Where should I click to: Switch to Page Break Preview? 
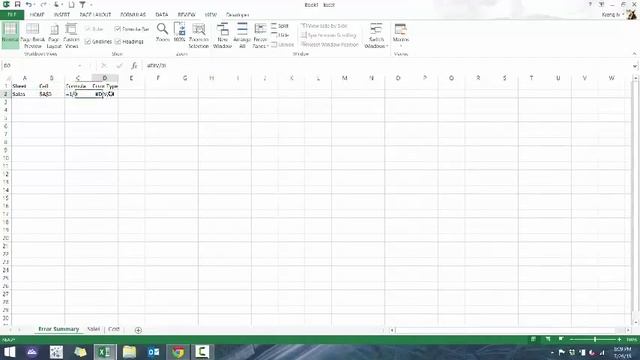[33, 36]
